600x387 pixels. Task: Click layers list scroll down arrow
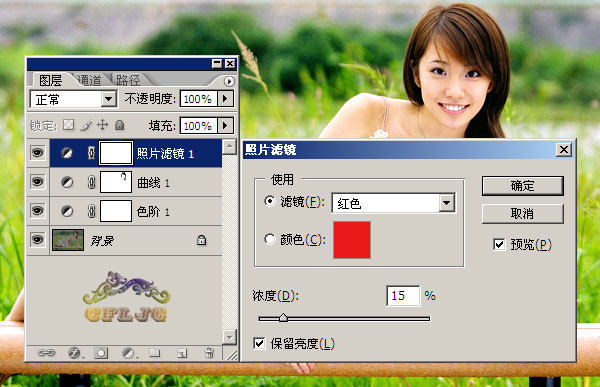click(229, 337)
